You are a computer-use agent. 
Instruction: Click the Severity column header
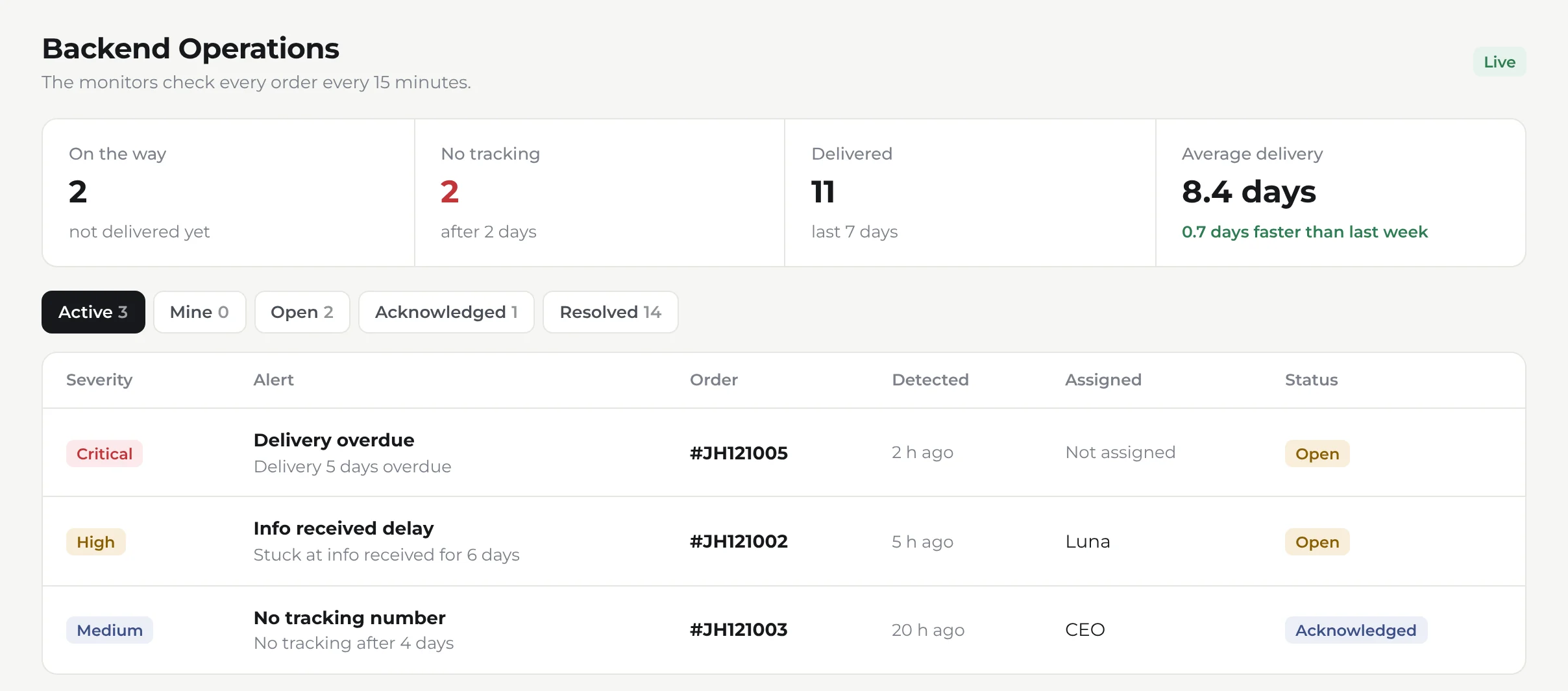coord(99,380)
